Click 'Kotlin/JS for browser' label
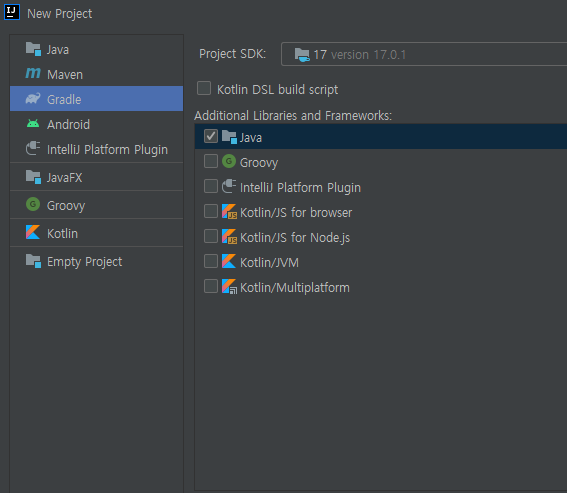The image size is (567, 493). click(x=296, y=213)
